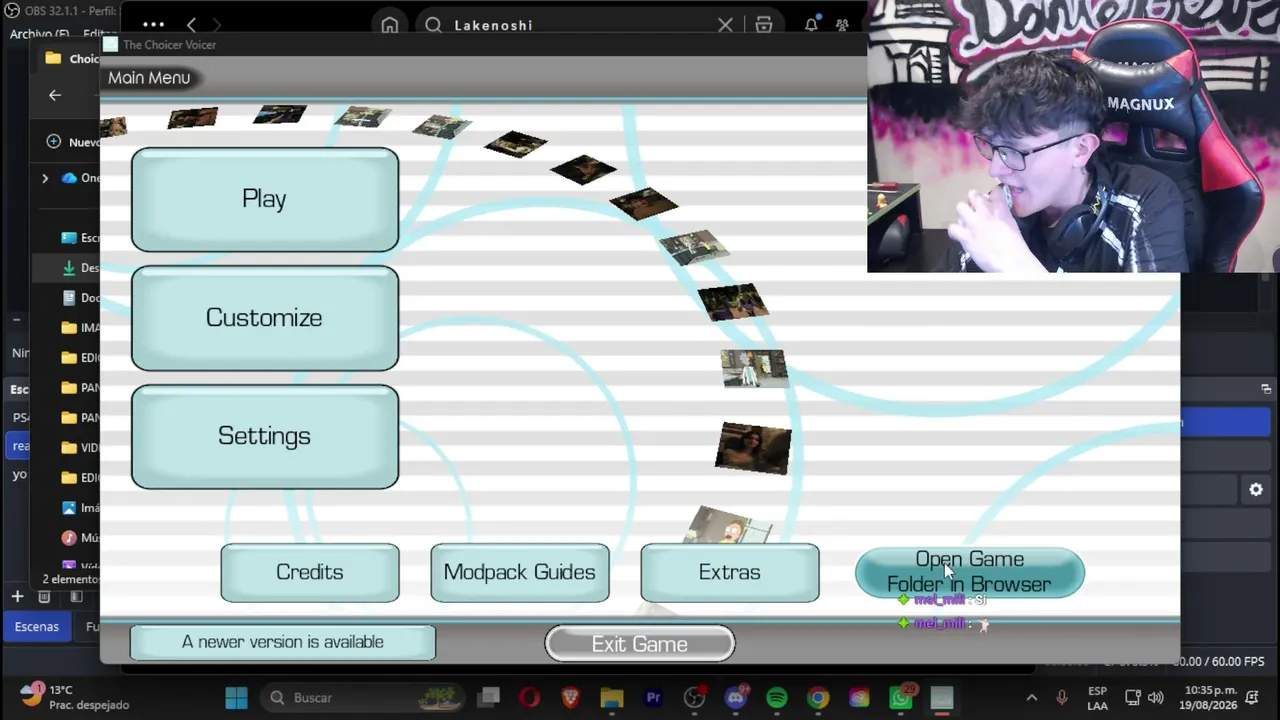The width and height of the screenshot is (1280, 720).
Task: Expand the OneDrive tree item in File Explorer
Action: (x=45, y=178)
